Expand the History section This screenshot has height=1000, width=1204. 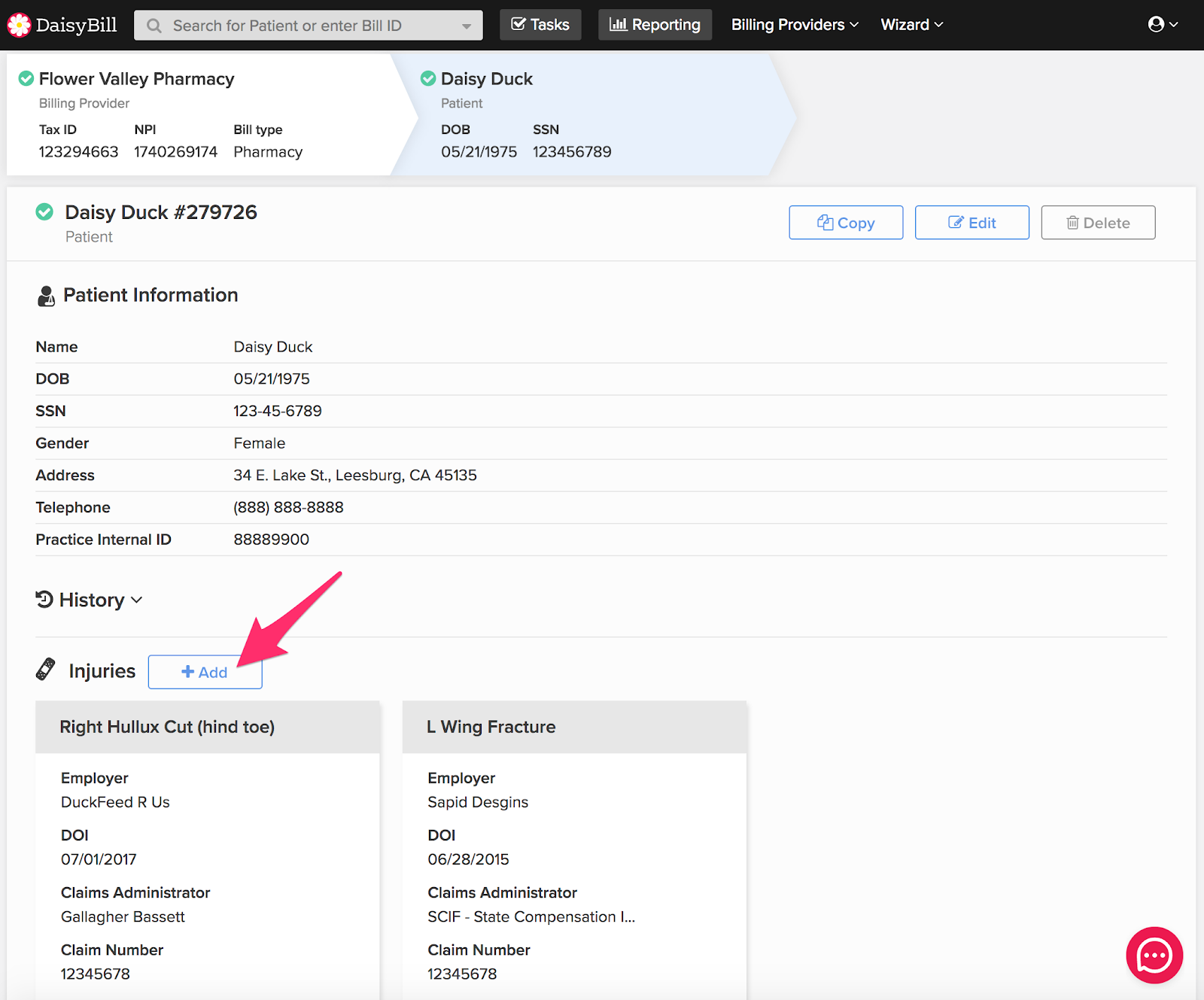[x=90, y=600]
